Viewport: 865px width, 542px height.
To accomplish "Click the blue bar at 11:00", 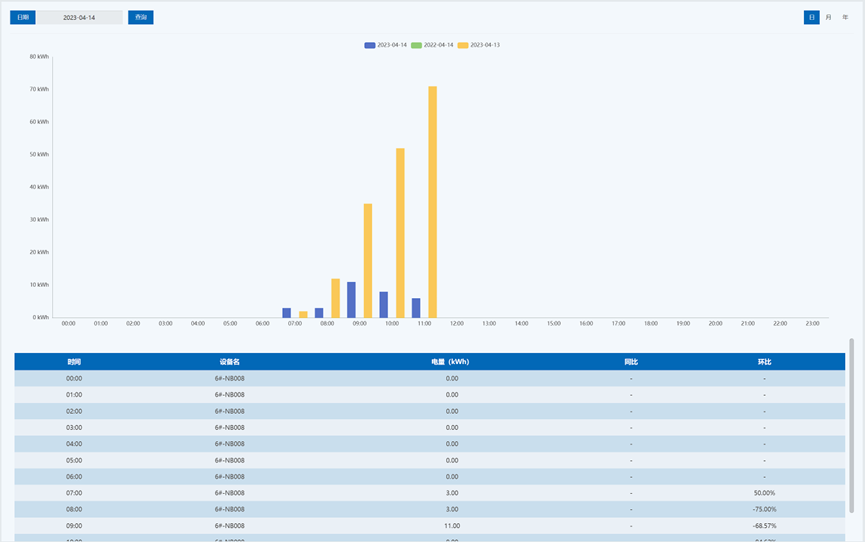I will click(x=416, y=308).
